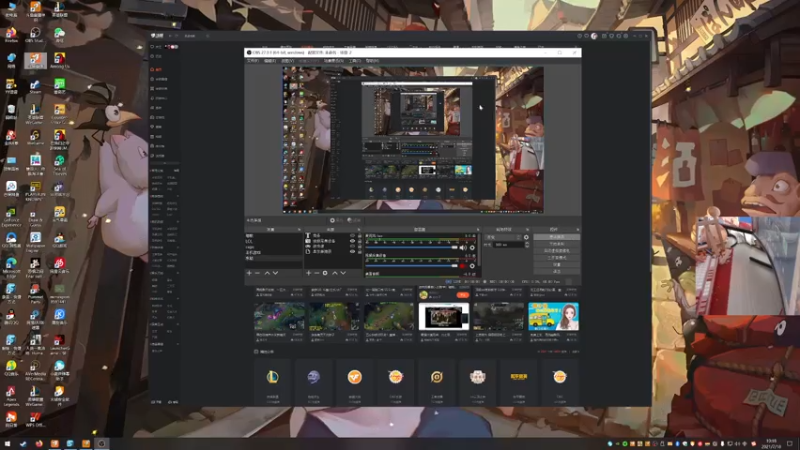
Task: Mute the first mixer channel via its speaker icon
Action: tap(463, 248)
